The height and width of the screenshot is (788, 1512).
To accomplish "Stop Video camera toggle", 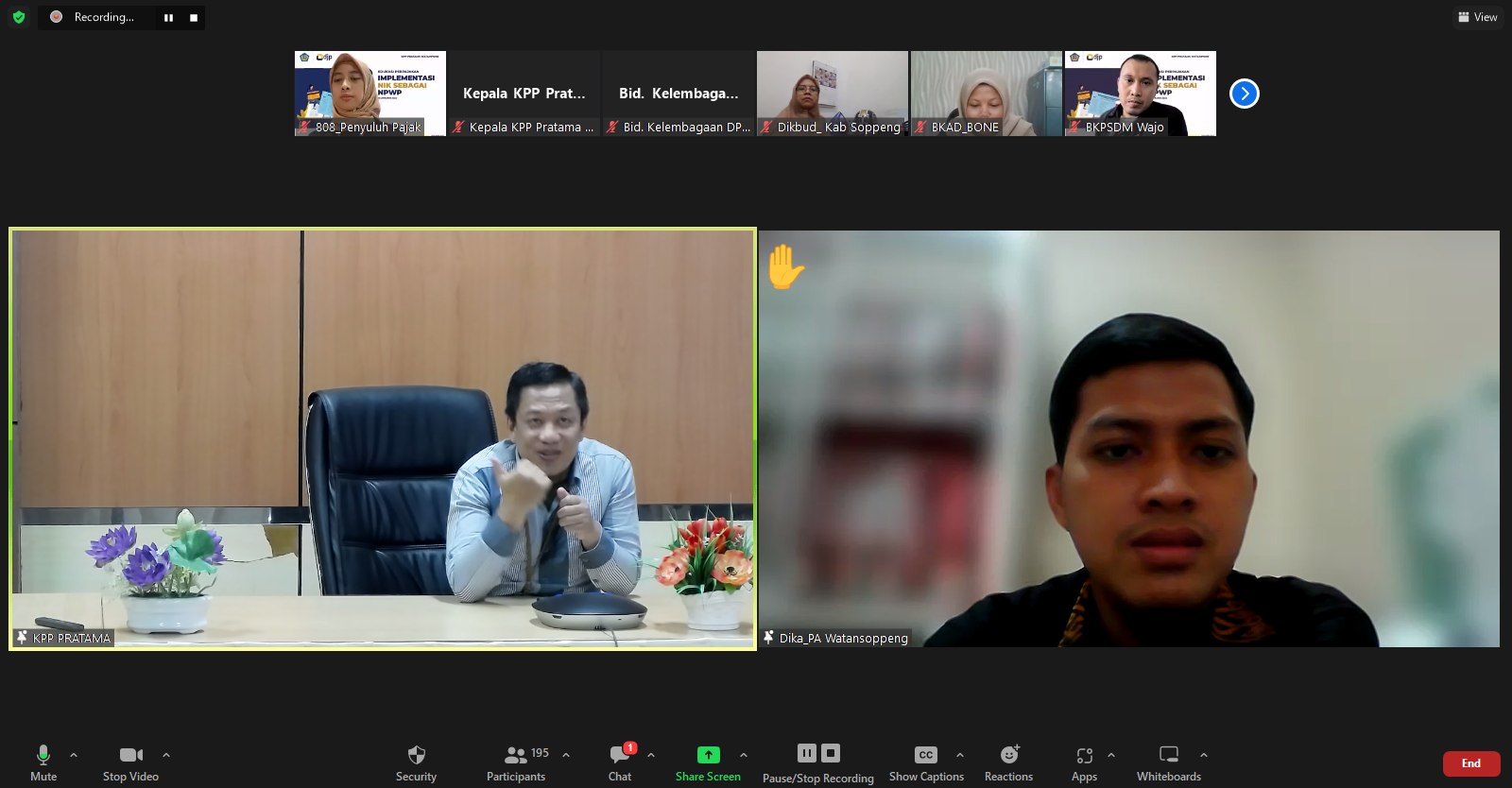I will (130, 762).
